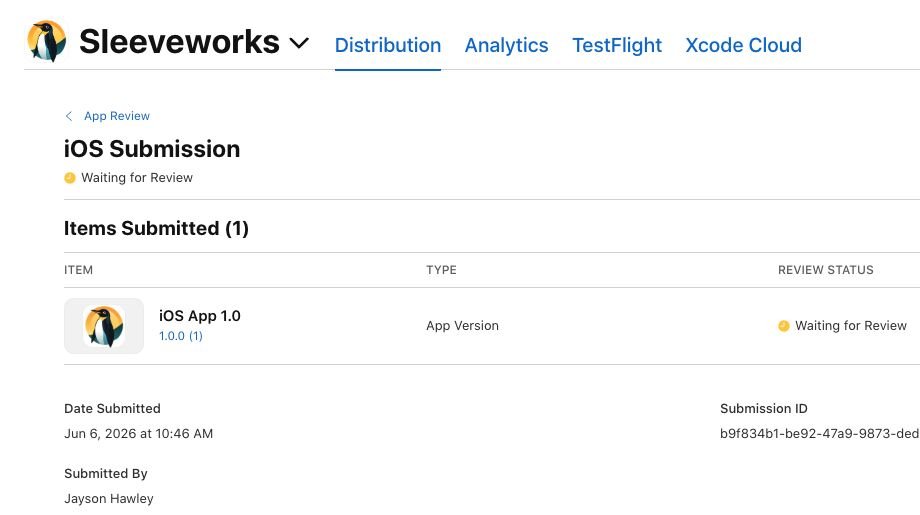Screen dimensions: 920x515
Task: Click the b9f834b1 submission ID value
Action: point(820,433)
